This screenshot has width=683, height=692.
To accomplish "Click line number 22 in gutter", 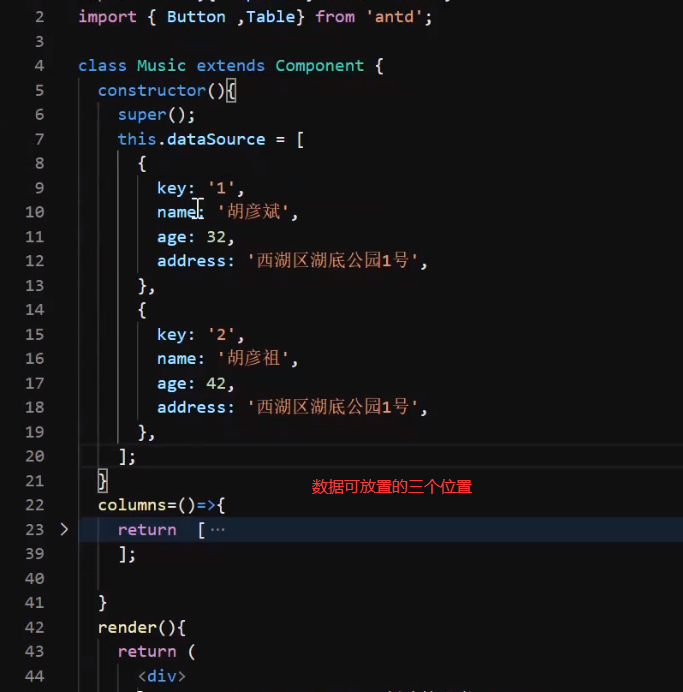I will [x=35, y=505].
